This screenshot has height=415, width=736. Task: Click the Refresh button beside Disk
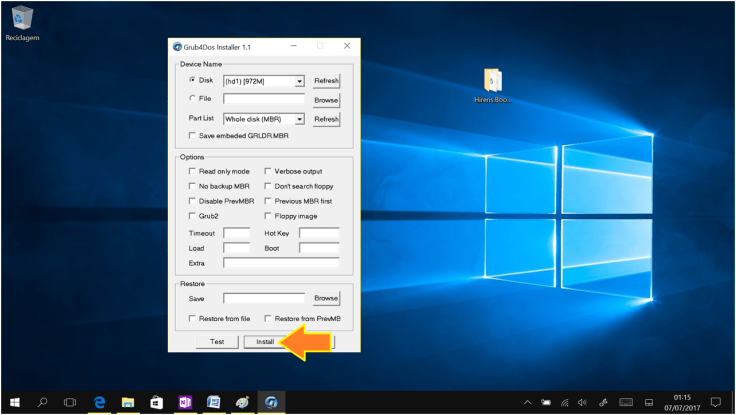click(x=326, y=81)
